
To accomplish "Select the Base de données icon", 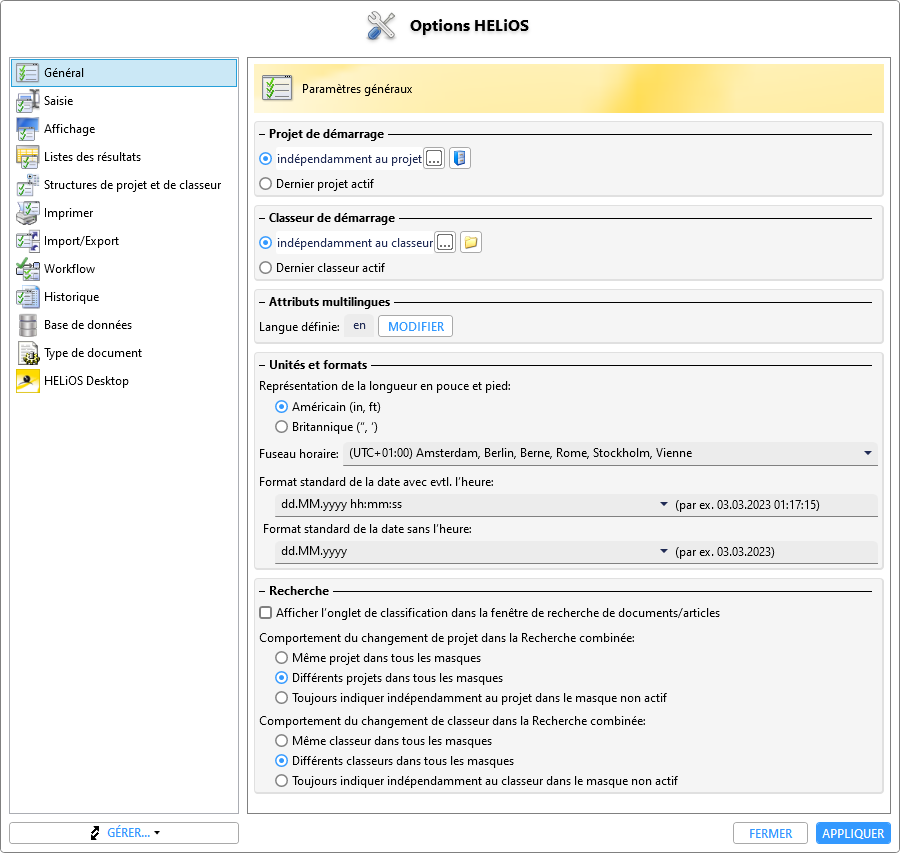I will click(x=28, y=325).
